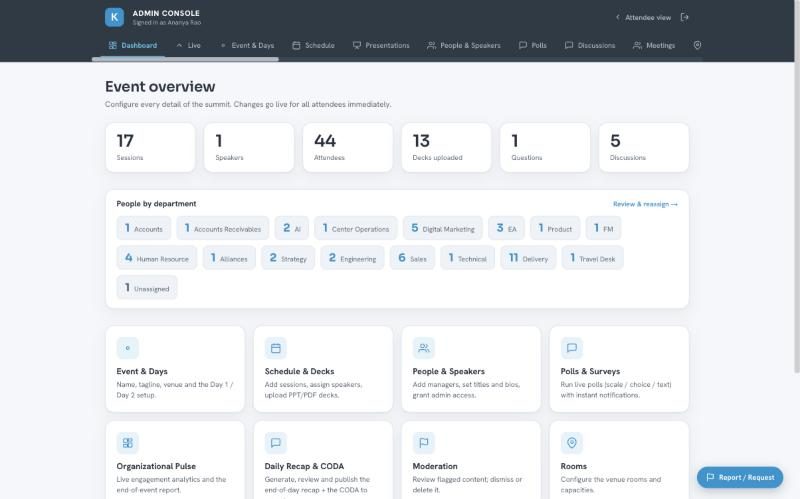800x499 pixels.
Task: Select the Technical chip
Action: point(468,258)
